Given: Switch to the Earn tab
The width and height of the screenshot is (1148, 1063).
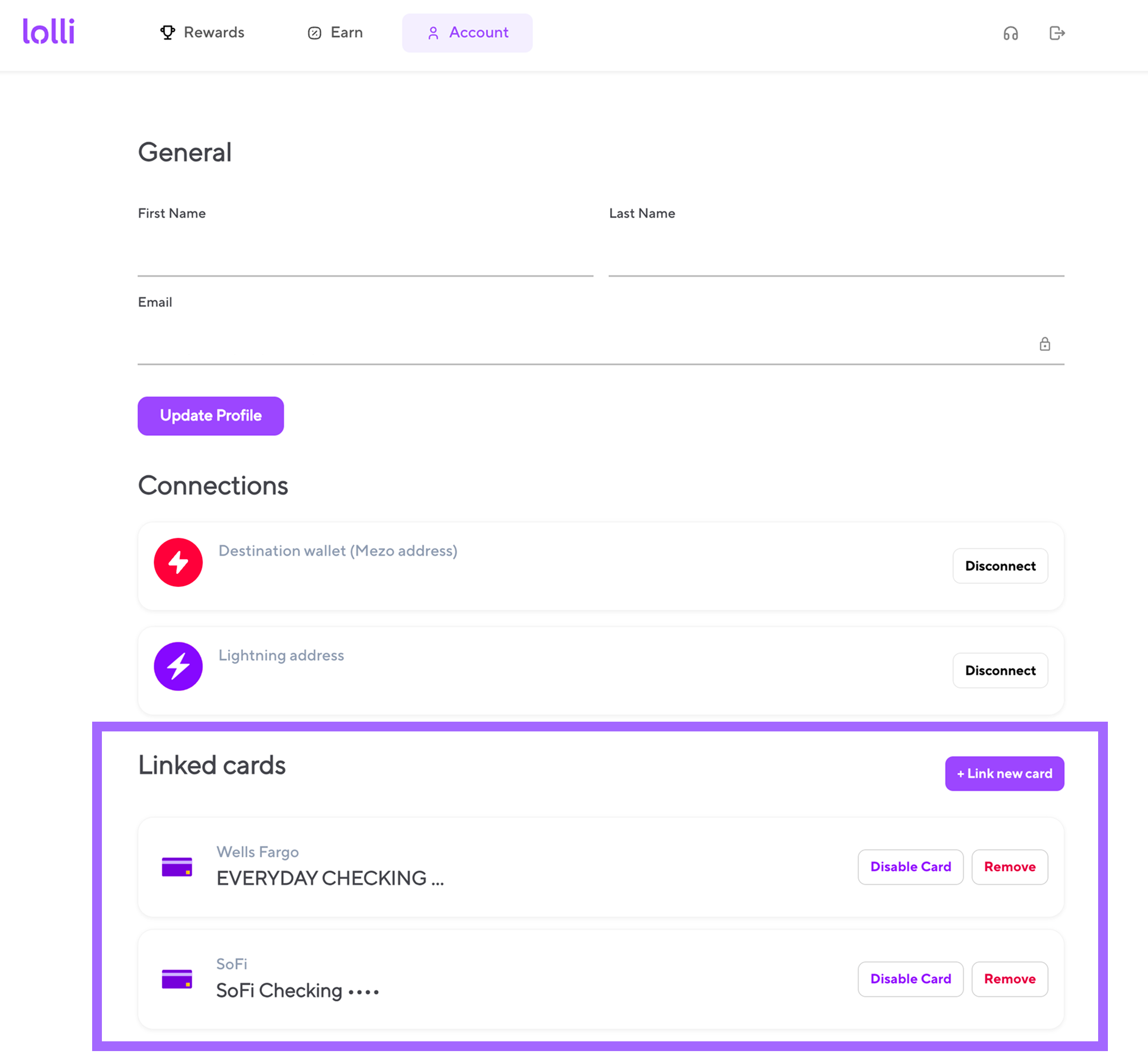Looking at the screenshot, I should coord(336,33).
